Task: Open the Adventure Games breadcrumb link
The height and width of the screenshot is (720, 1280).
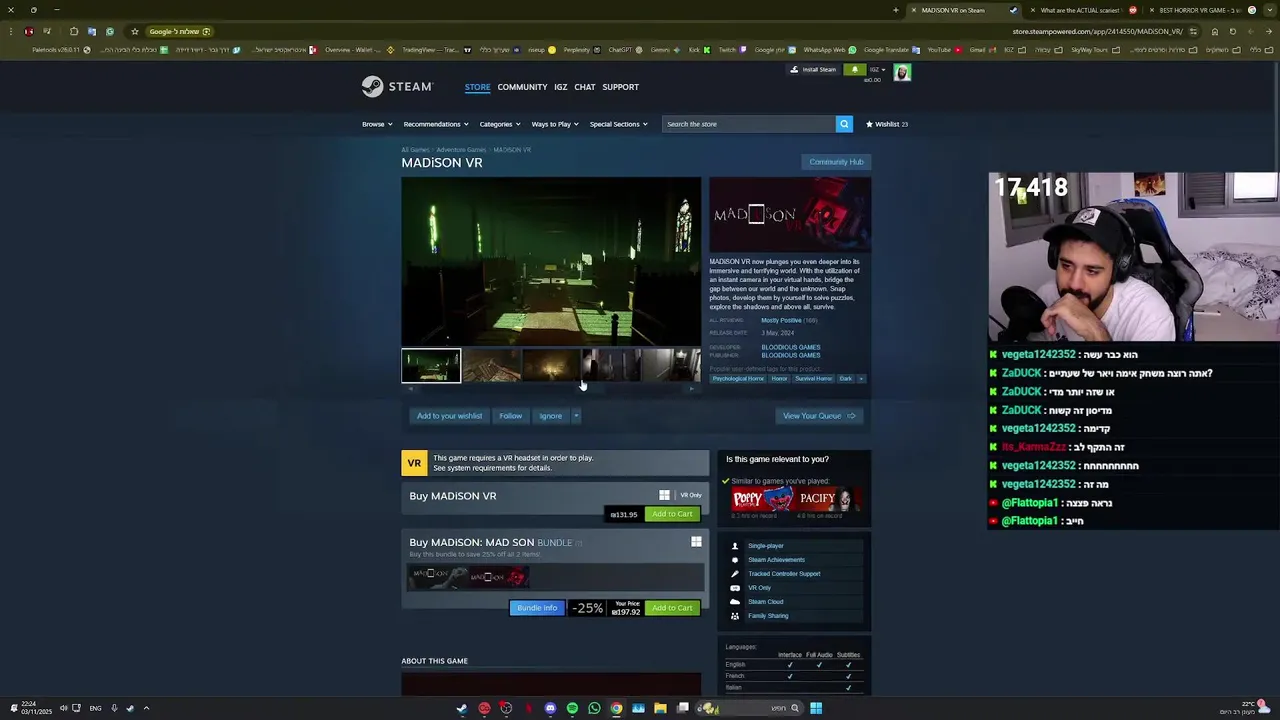Action: (x=461, y=150)
